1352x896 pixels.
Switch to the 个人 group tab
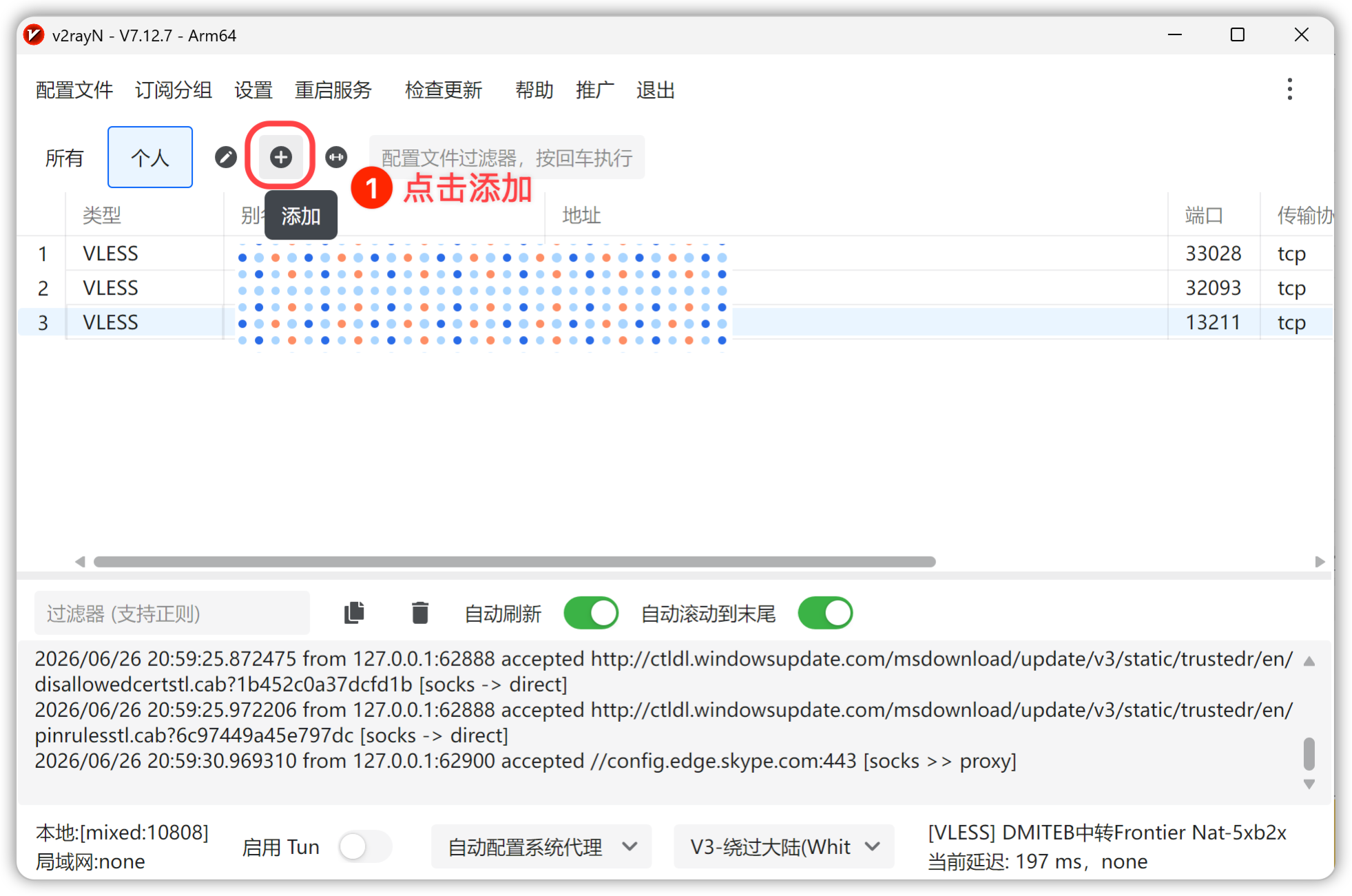click(150, 157)
